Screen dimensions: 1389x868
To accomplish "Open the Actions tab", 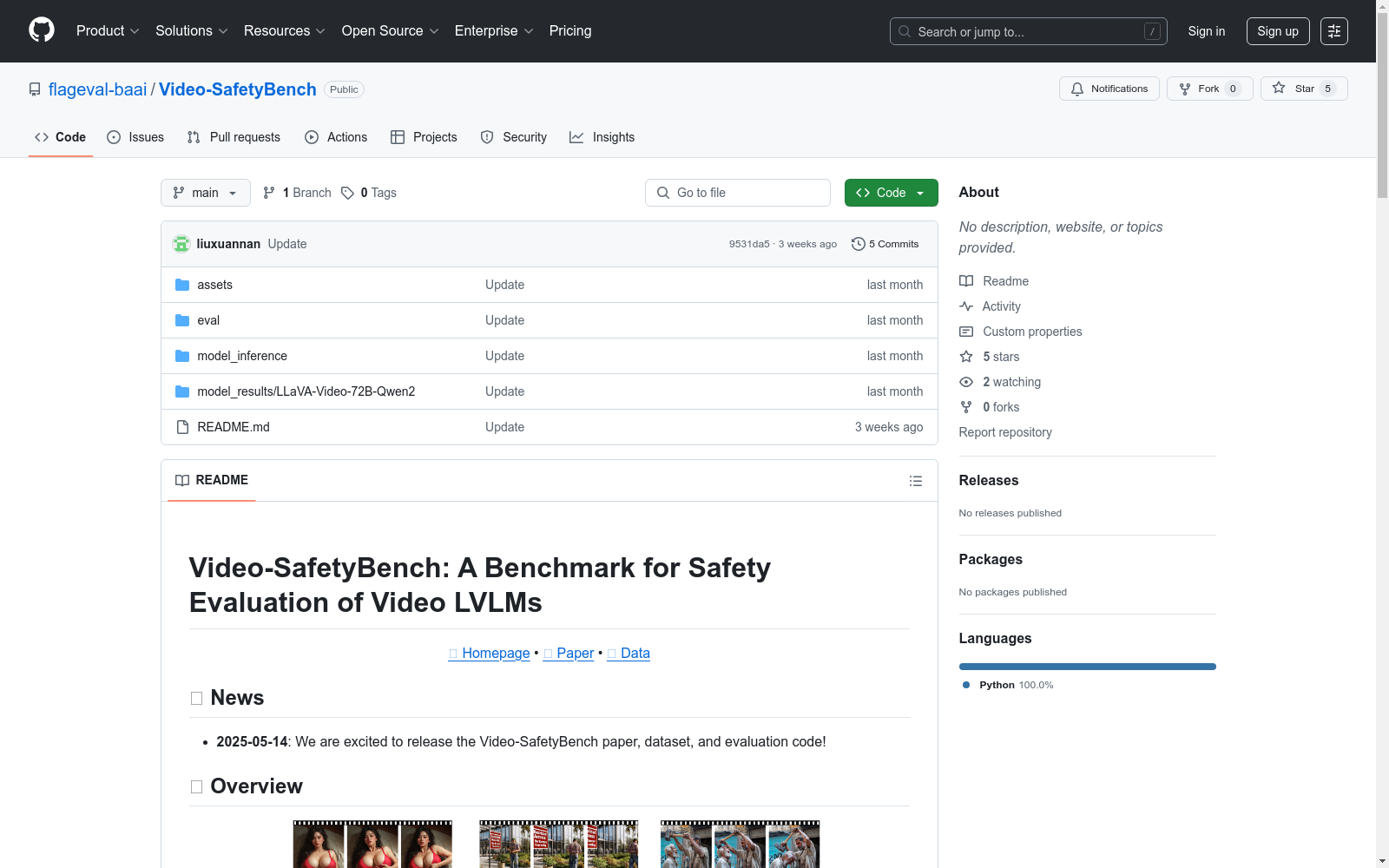I will click(x=336, y=137).
